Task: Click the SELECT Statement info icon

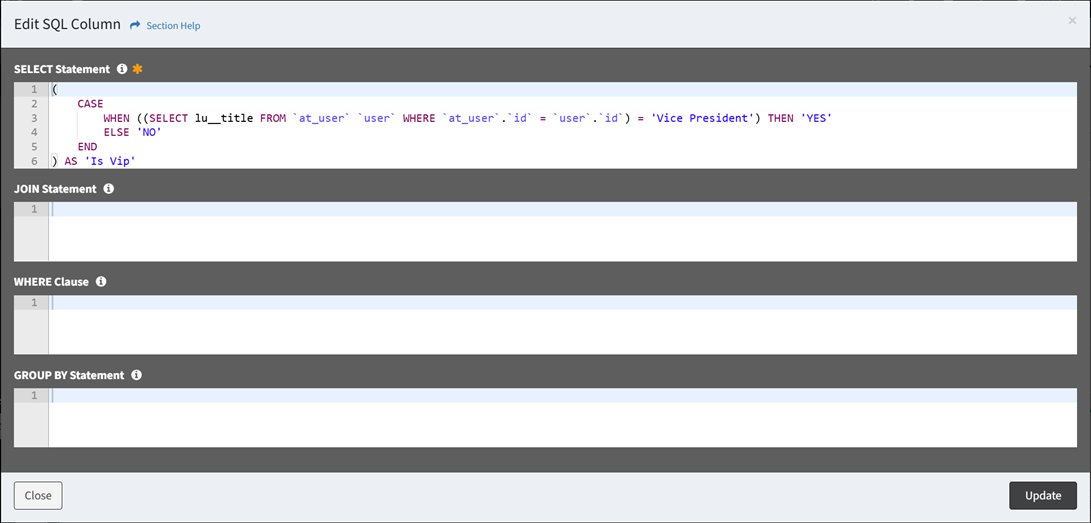Action: pos(122,69)
